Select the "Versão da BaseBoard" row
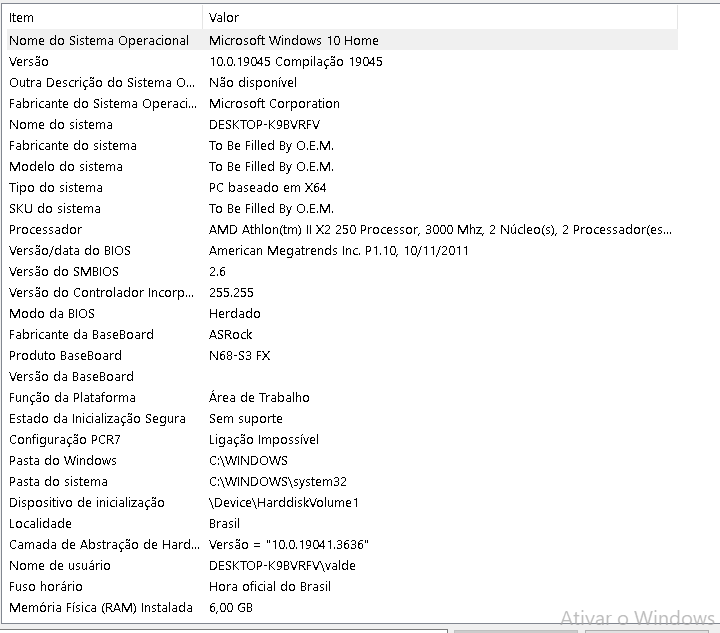This screenshot has height=633, width=720. pos(342,377)
